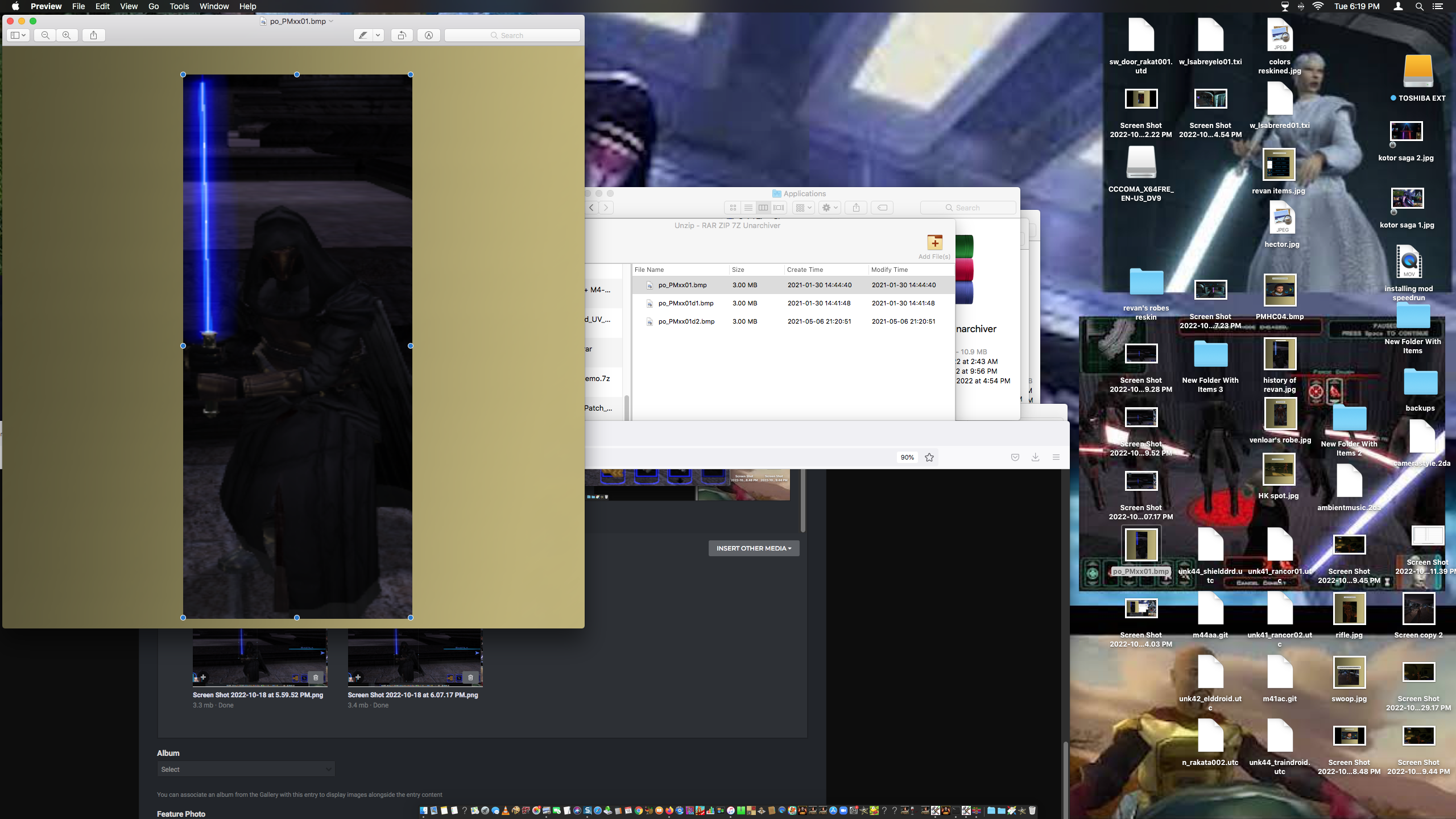The image size is (1456, 819).
Task: Switch Finder to list view
Action: click(x=748, y=208)
